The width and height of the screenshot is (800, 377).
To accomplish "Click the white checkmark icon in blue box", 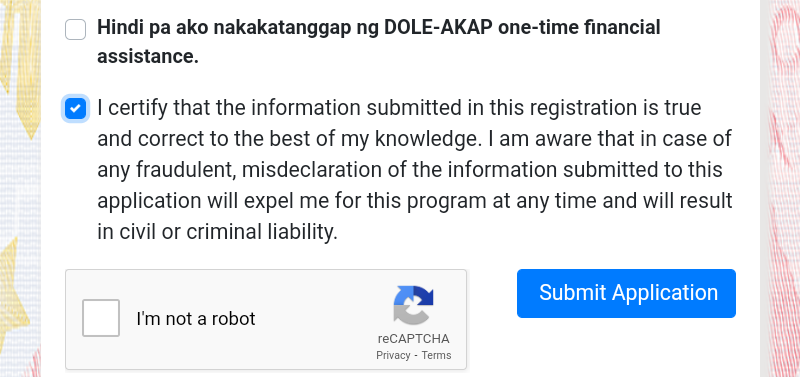I will [x=76, y=108].
